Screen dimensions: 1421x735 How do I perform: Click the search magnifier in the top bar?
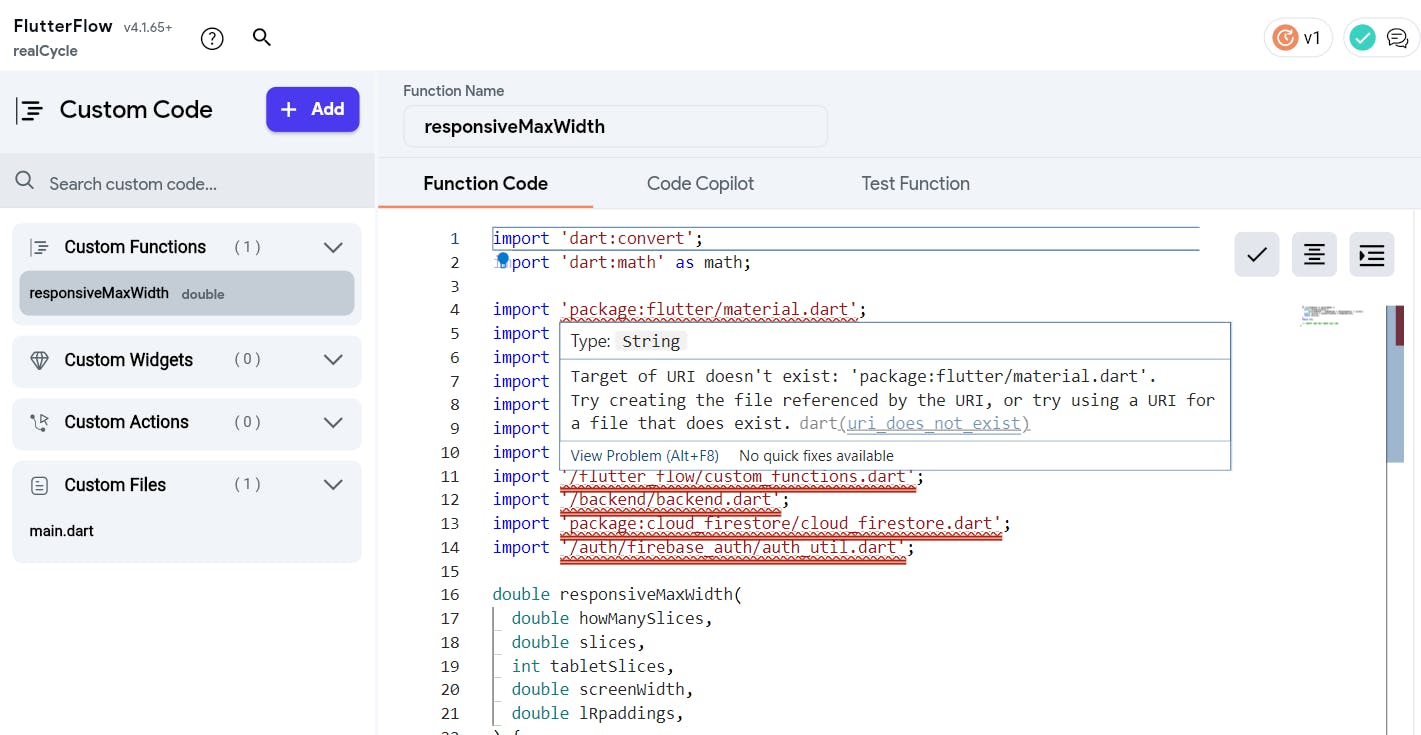click(261, 37)
